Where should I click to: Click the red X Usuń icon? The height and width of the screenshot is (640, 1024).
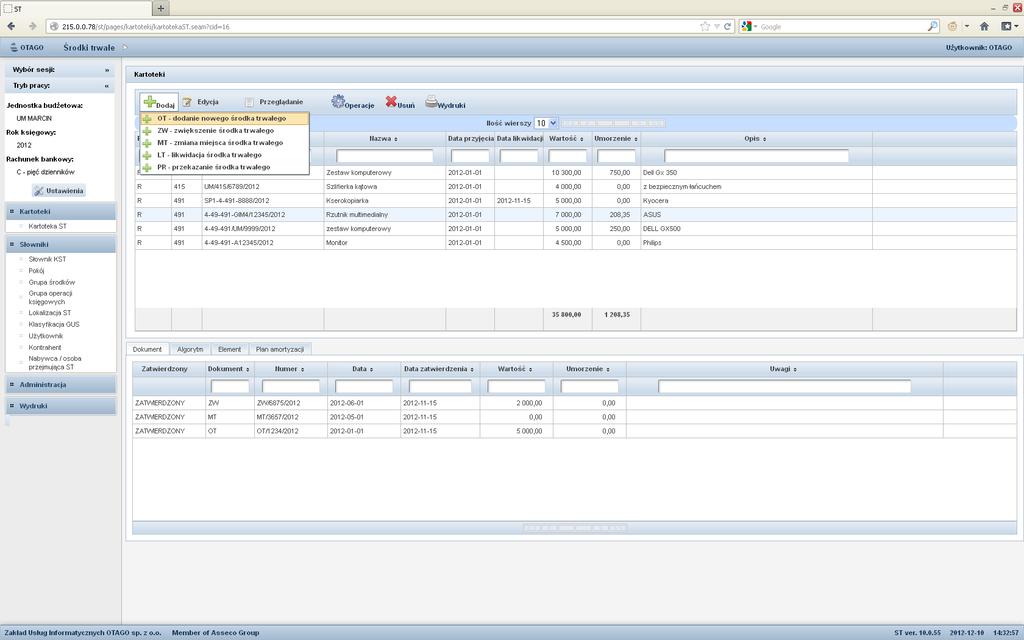tap(391, 101)
